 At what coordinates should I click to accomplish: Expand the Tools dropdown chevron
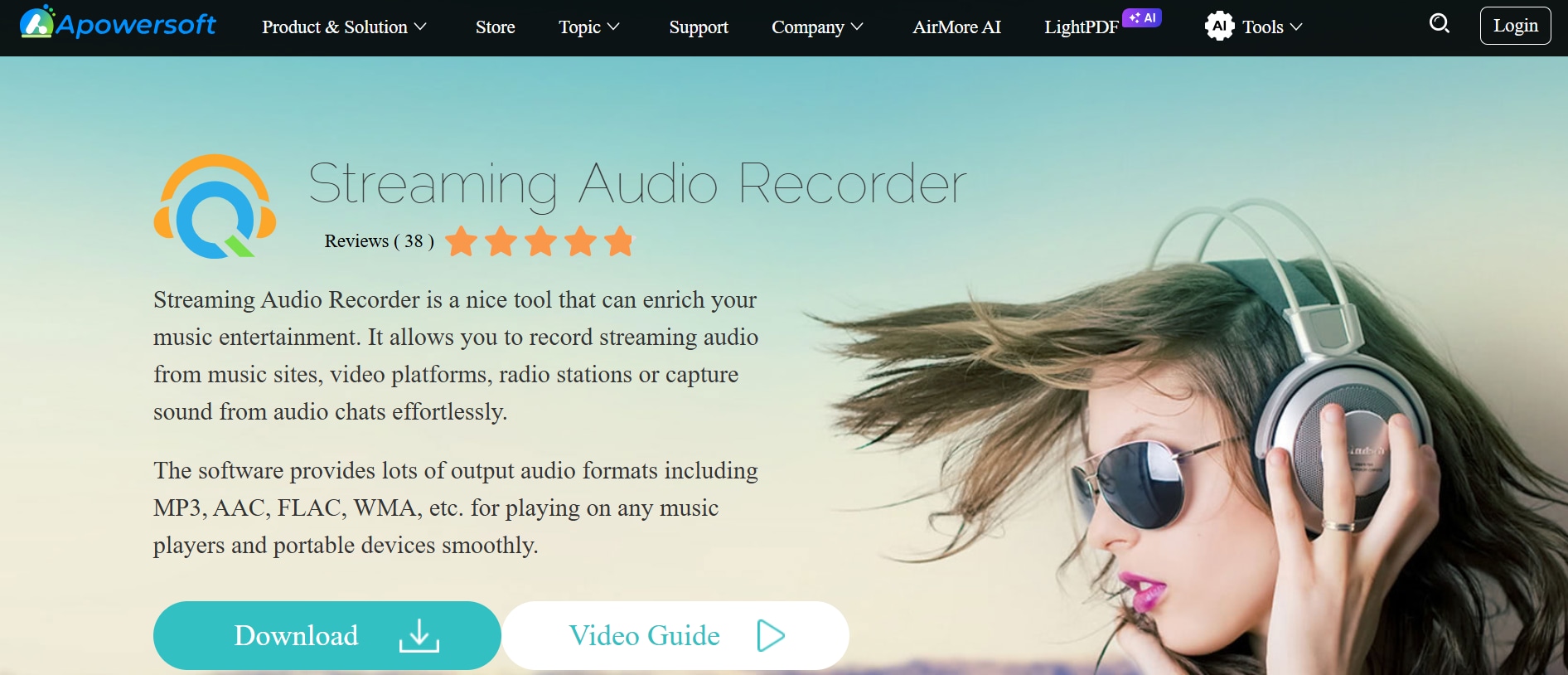1296,27
